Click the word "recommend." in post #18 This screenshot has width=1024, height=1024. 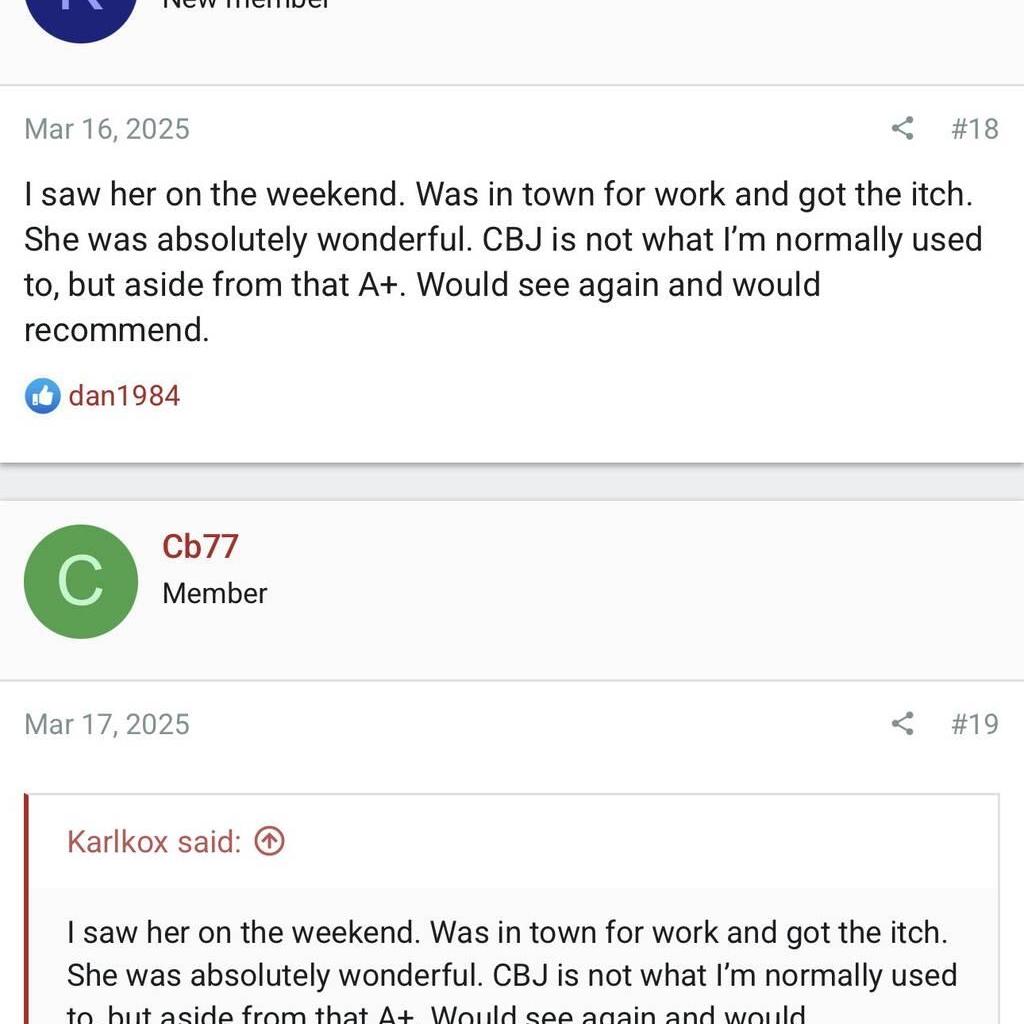click(116, 330)
